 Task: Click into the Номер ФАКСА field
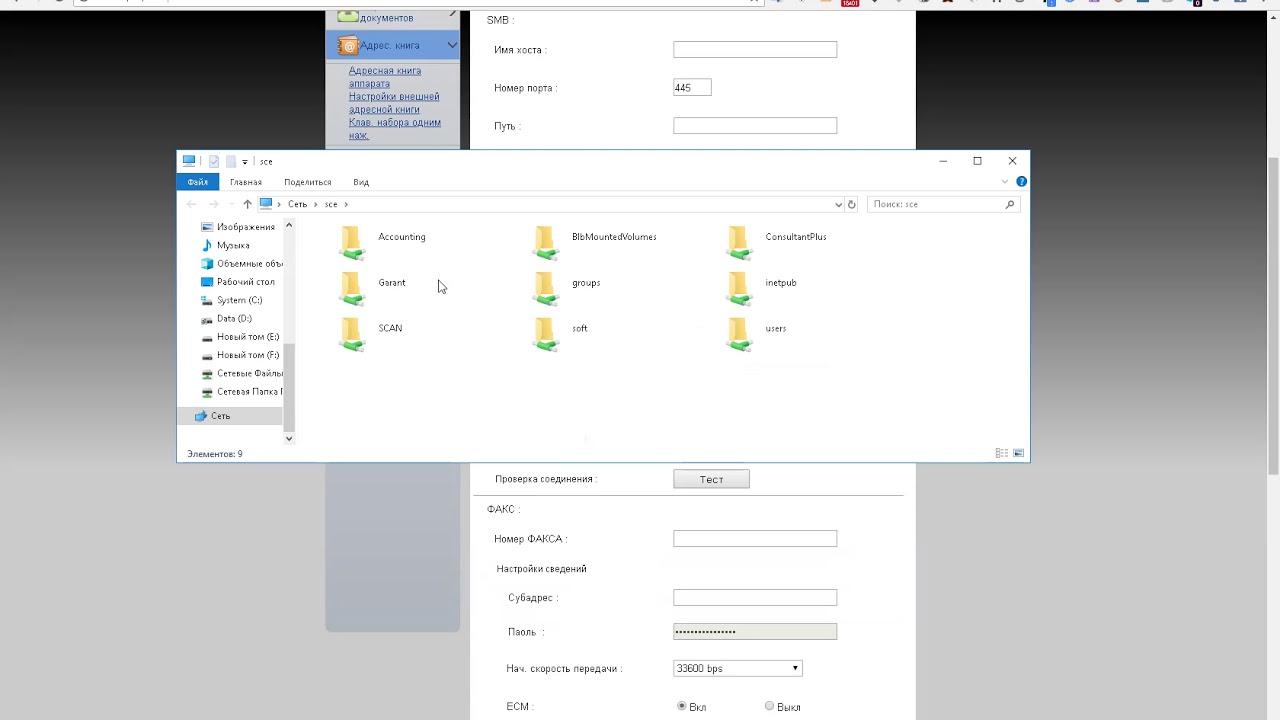coord(755,538)
